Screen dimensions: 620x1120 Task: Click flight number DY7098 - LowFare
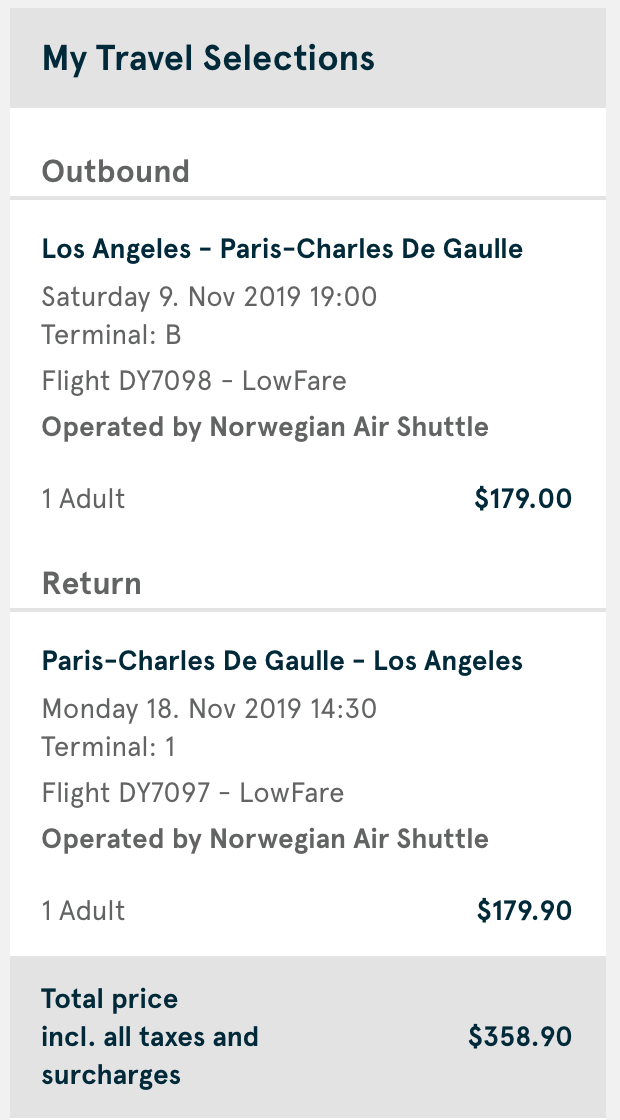point(194,381)
